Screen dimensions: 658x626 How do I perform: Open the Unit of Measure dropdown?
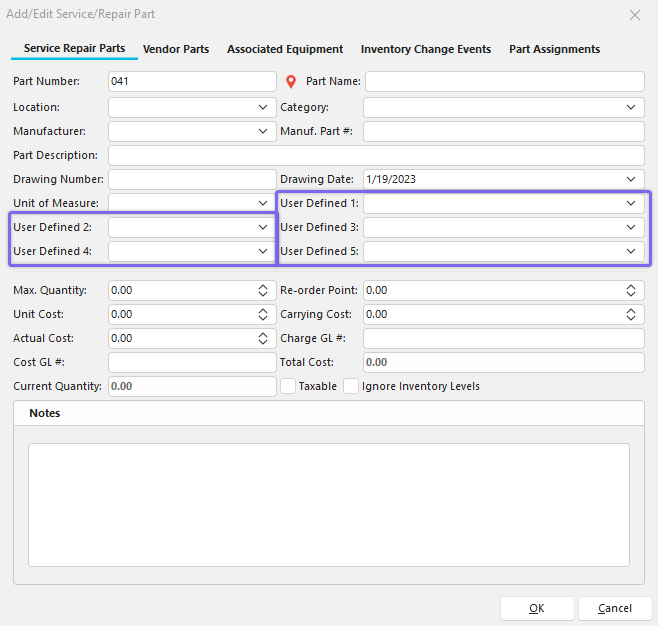263,203
